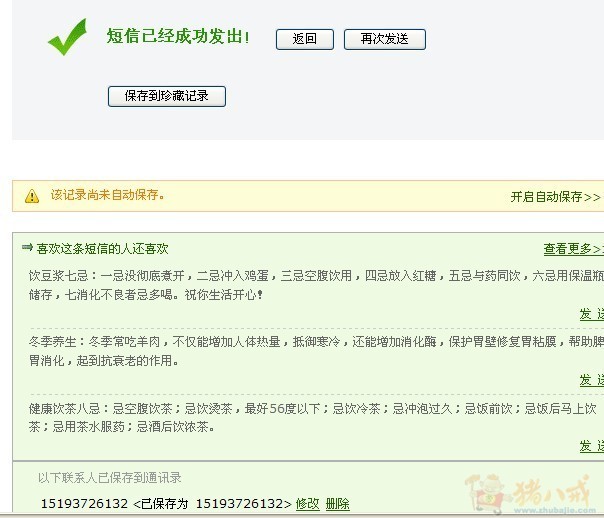Send the 冬季养生 message via 发送
This screenshot has height=518, width=604.
591,380
